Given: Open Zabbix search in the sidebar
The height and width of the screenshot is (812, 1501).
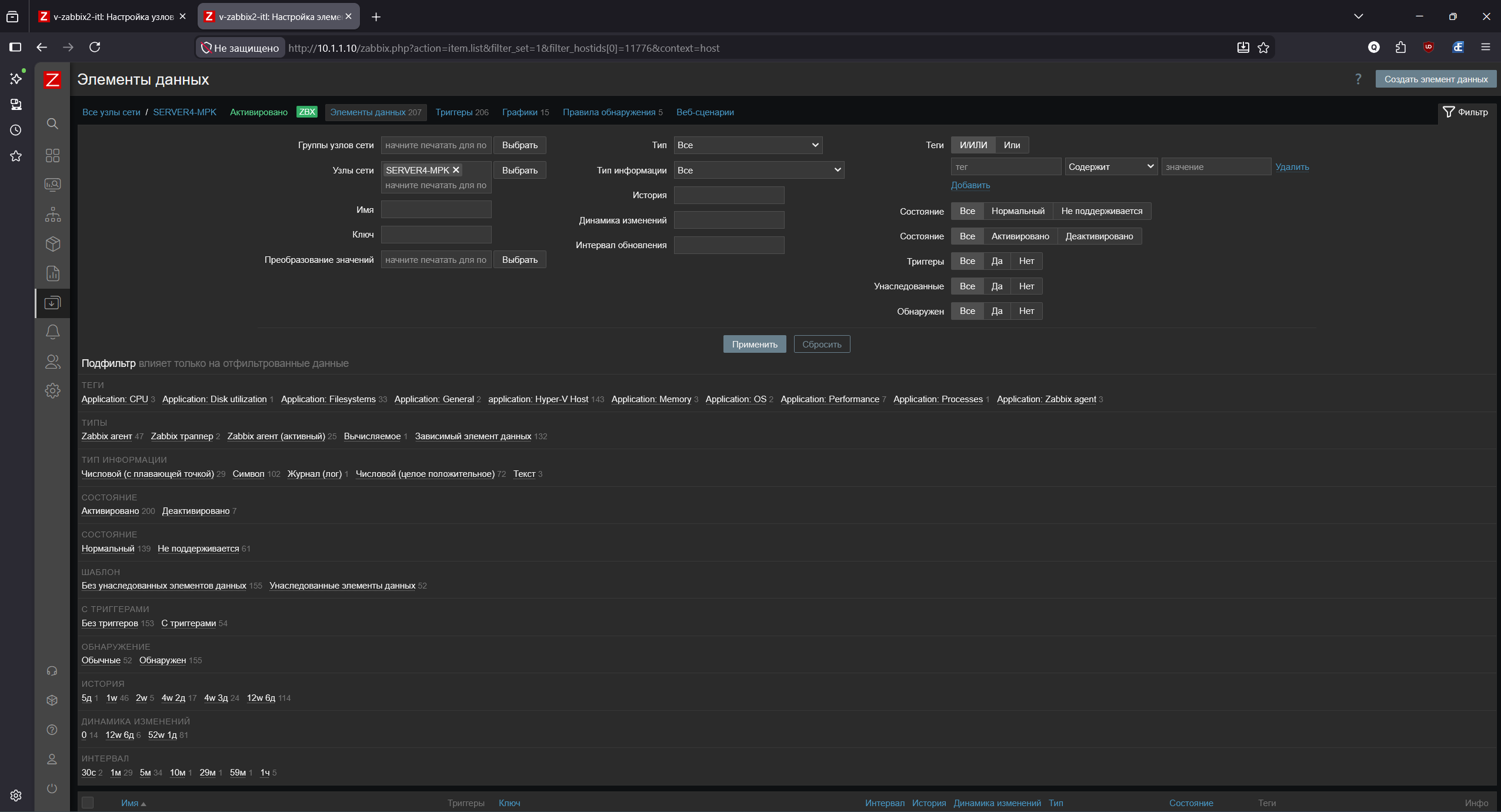Looking at the screenshot, I should 52,123.
